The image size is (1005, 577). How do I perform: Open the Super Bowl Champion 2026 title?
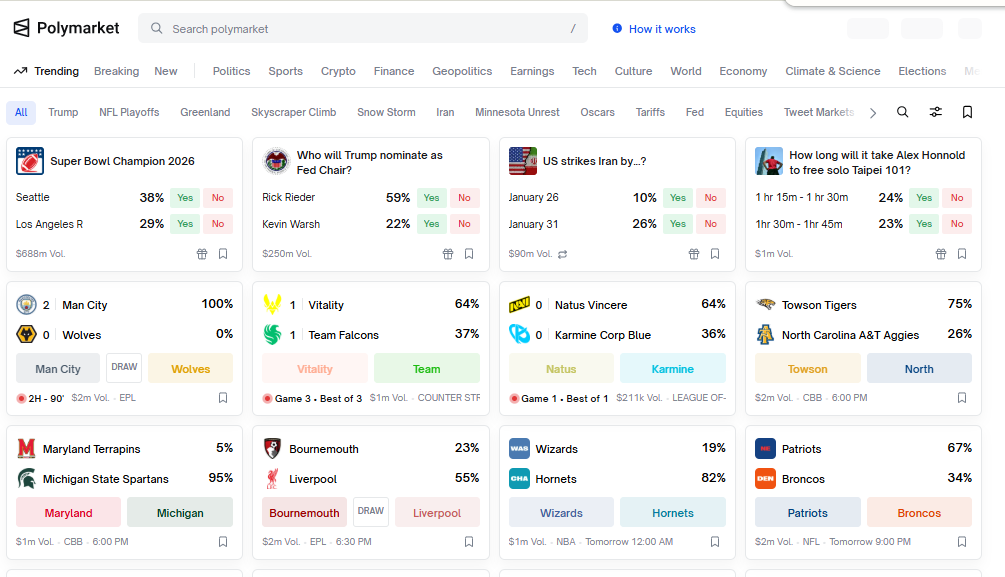pos(122,161)
